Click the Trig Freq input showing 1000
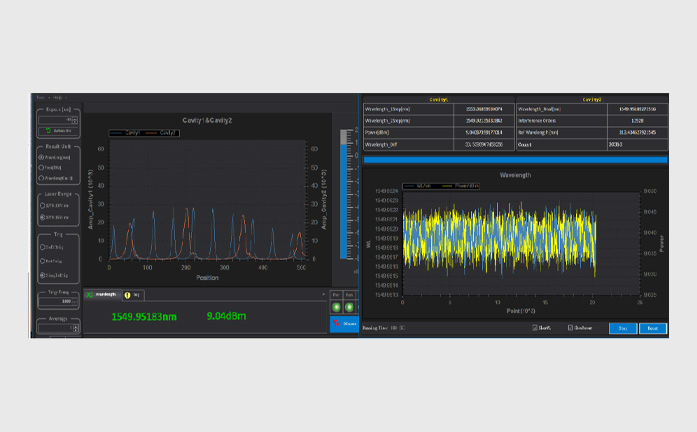This screenshot has width=697, height=432. pos(58,302)
